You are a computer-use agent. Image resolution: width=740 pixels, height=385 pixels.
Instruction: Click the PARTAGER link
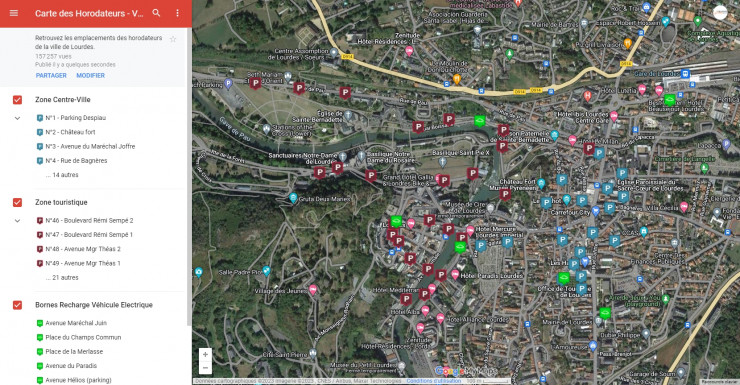click(51, 75)
